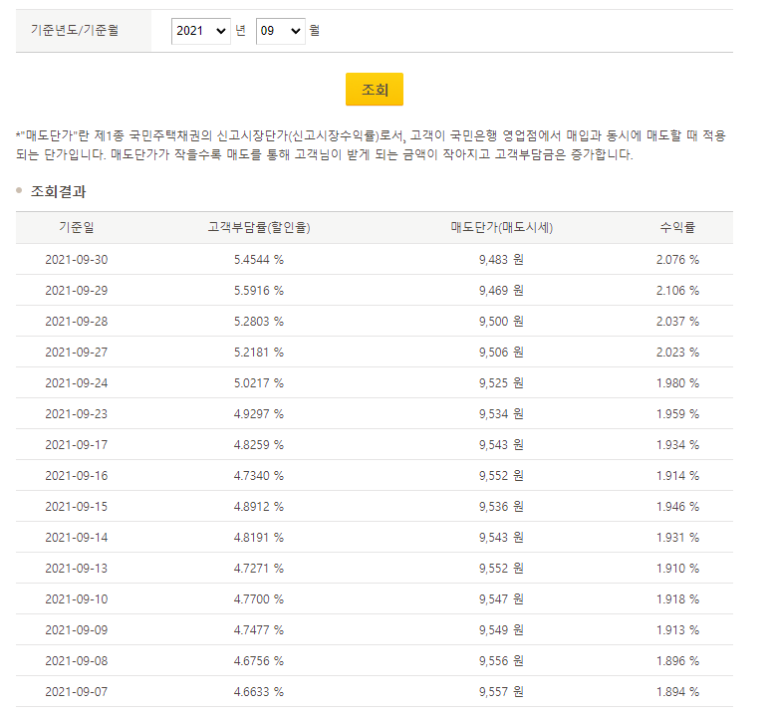Image resolution: width=773 pixels, height=712 pixels.
Task: Click discount rate 5.2181 %
Action: point(259,353)
